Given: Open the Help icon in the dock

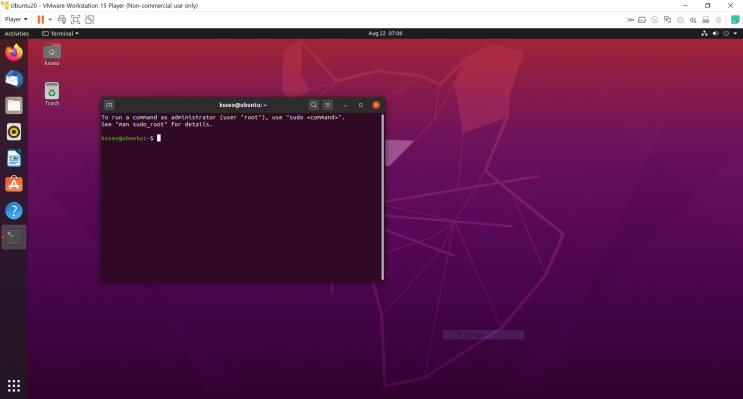Looking at the screenshot, I should [x=14, y=211].
